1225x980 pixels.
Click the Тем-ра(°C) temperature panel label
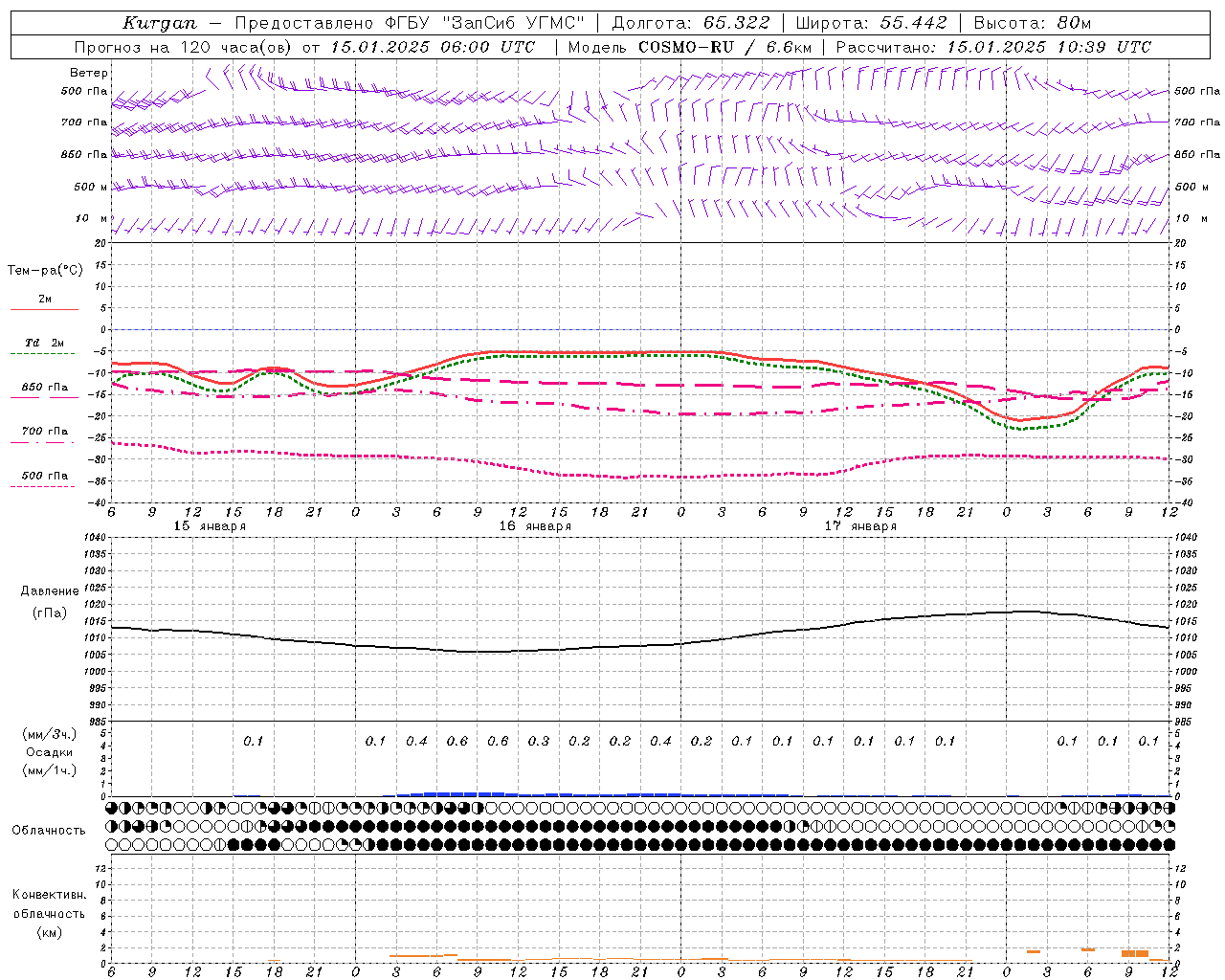(x=45, y=271)
